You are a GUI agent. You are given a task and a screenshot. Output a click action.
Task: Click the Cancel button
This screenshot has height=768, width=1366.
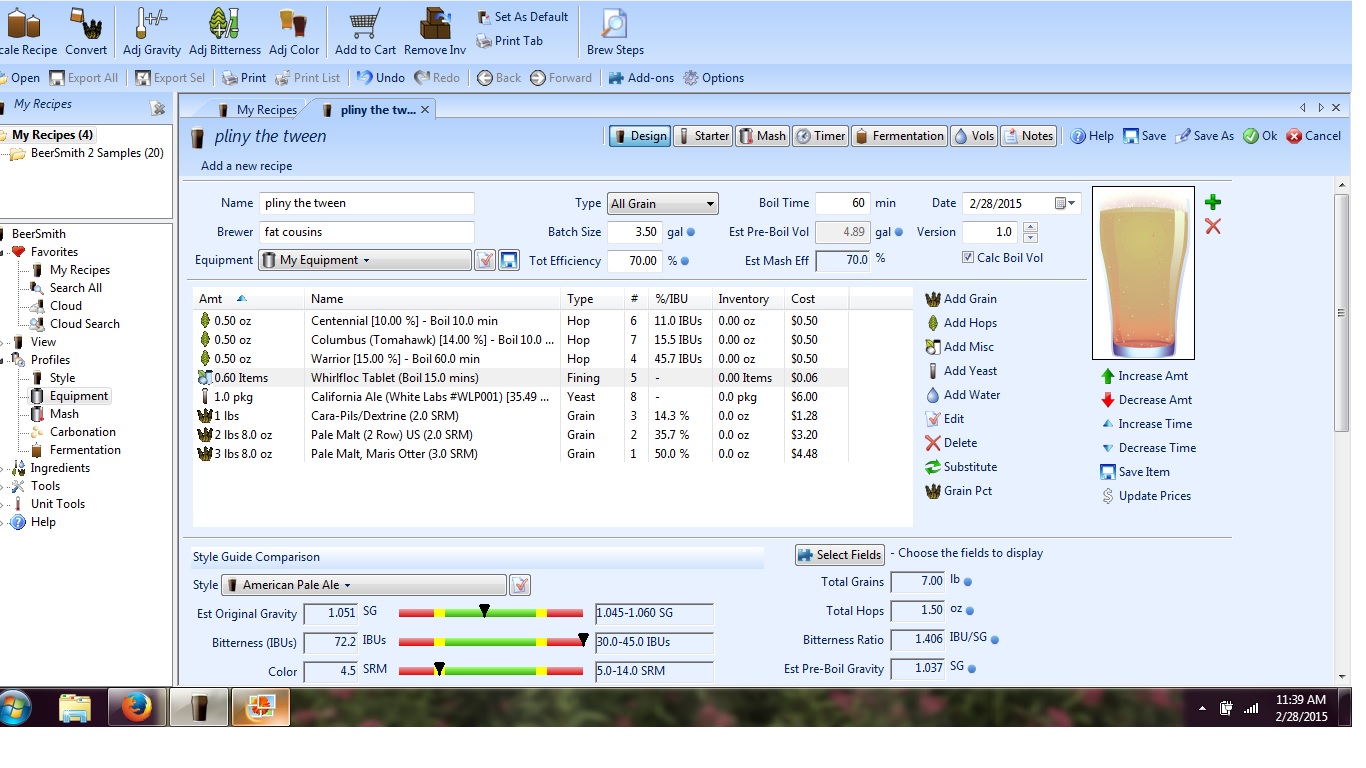[x=1314, y=136]
